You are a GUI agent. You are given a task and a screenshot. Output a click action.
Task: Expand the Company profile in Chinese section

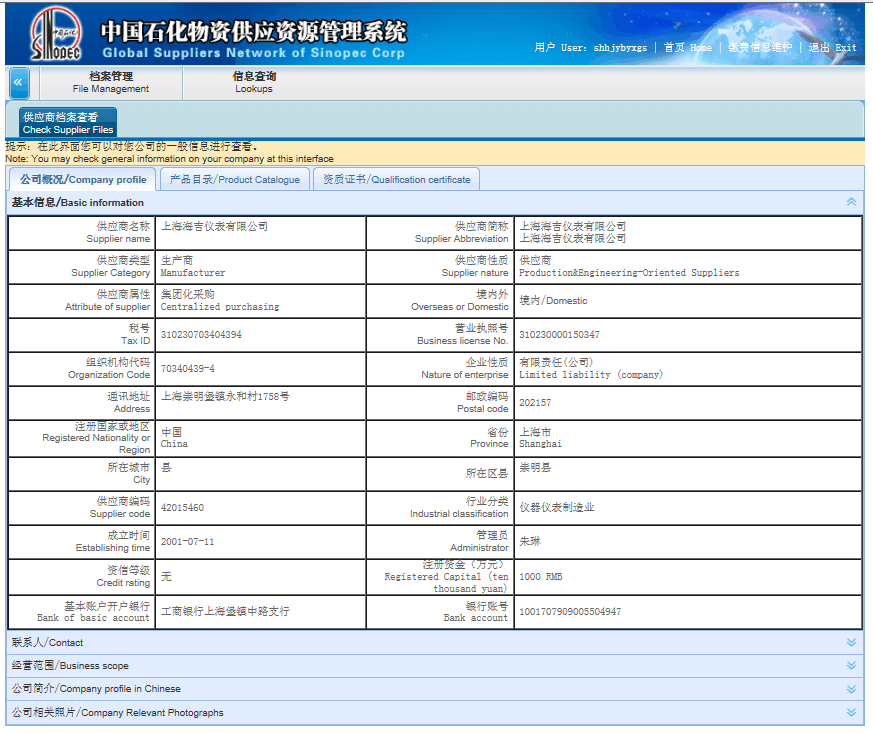tap(851, 689)
